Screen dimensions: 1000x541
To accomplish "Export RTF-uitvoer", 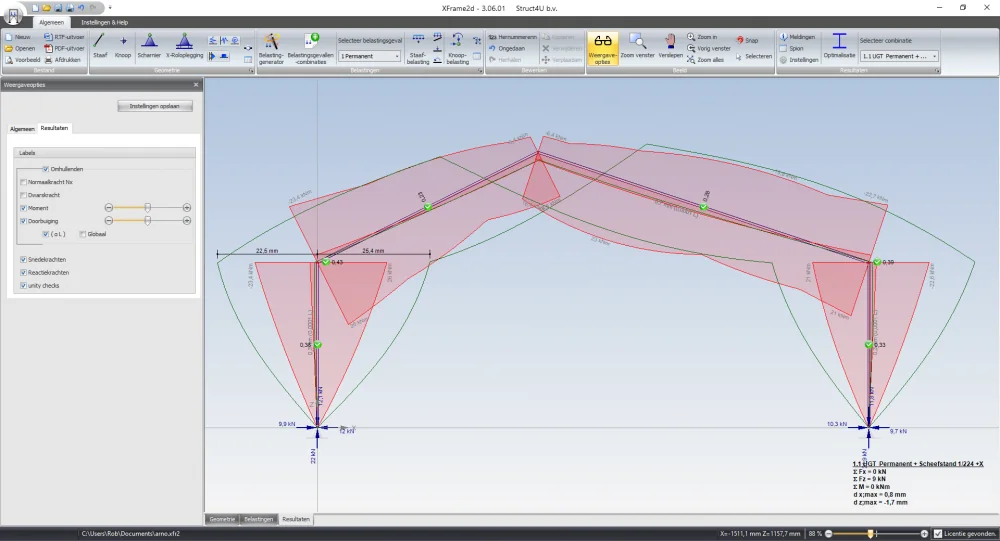I will (x=64, y=37).
